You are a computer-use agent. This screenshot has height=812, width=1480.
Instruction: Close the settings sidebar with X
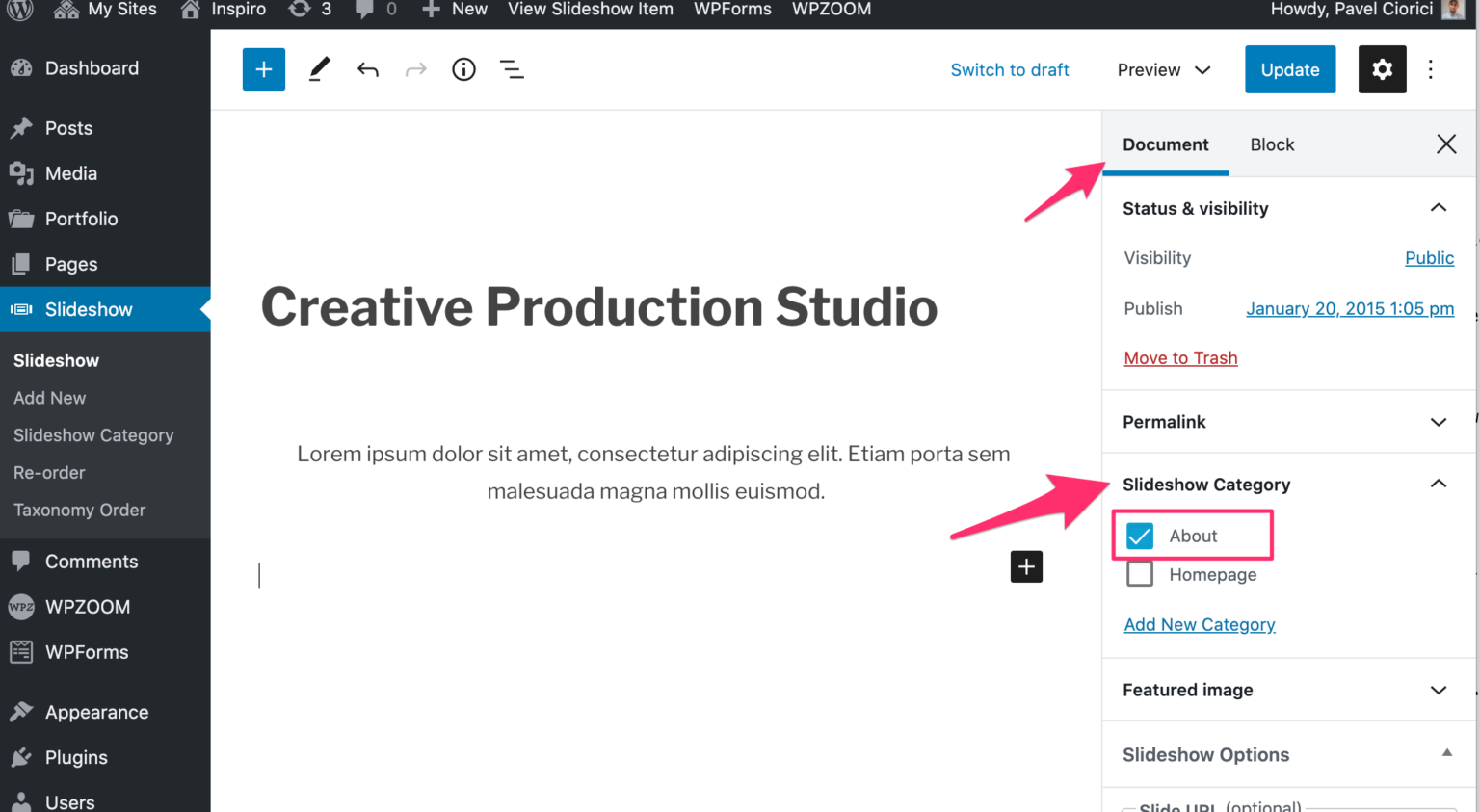[x=1446, y=144]
